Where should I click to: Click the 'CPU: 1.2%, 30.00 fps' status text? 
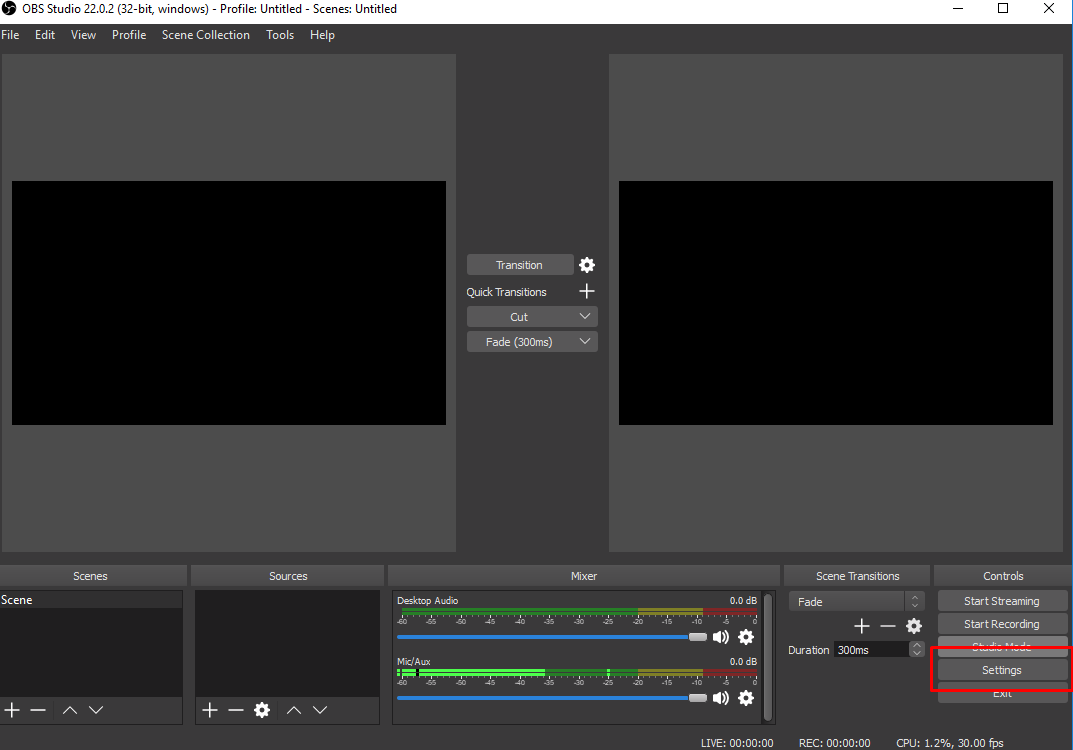tap(950, 742)
